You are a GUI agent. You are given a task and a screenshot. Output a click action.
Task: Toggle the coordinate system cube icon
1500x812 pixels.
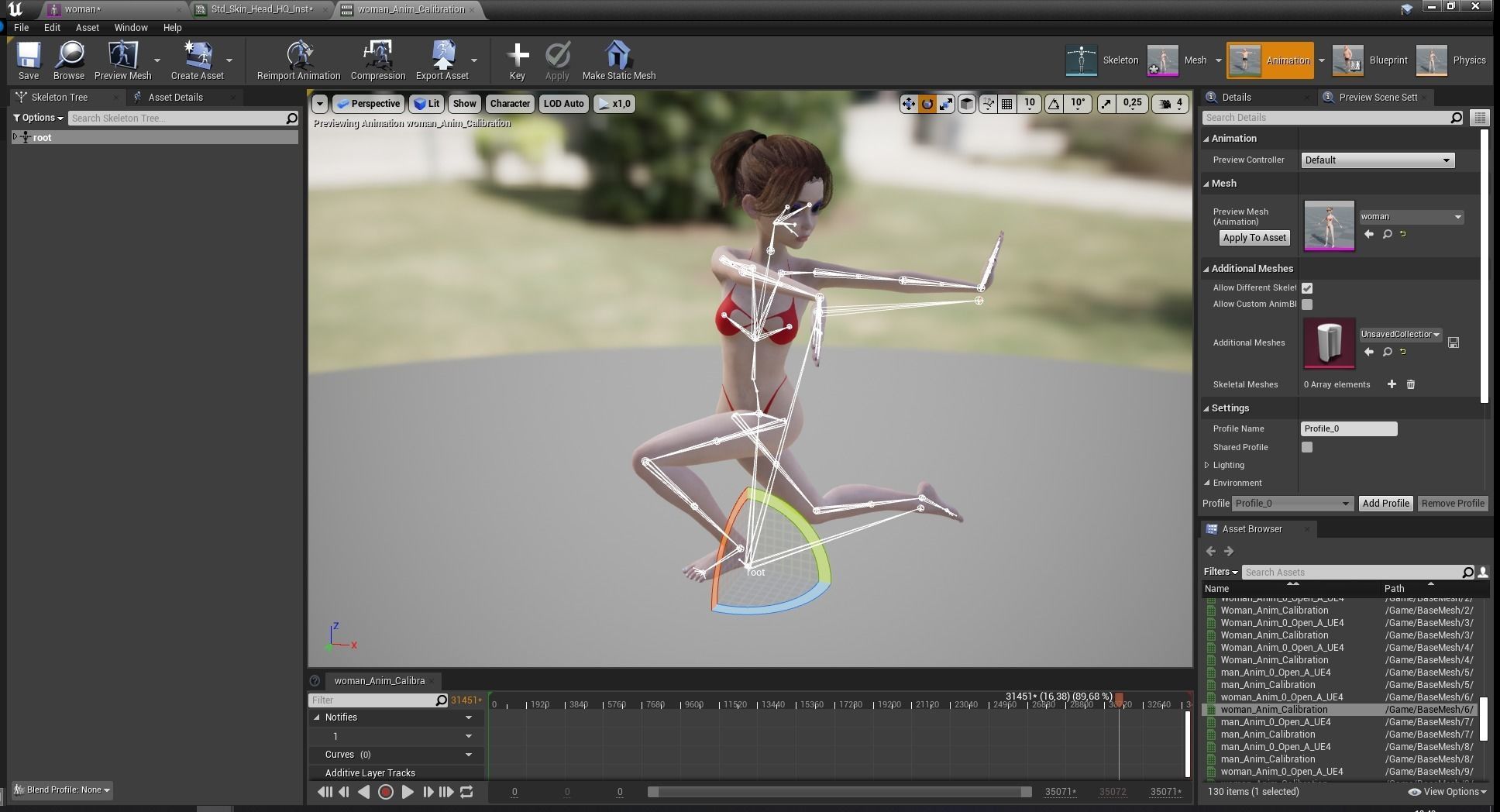click(967, 104)
